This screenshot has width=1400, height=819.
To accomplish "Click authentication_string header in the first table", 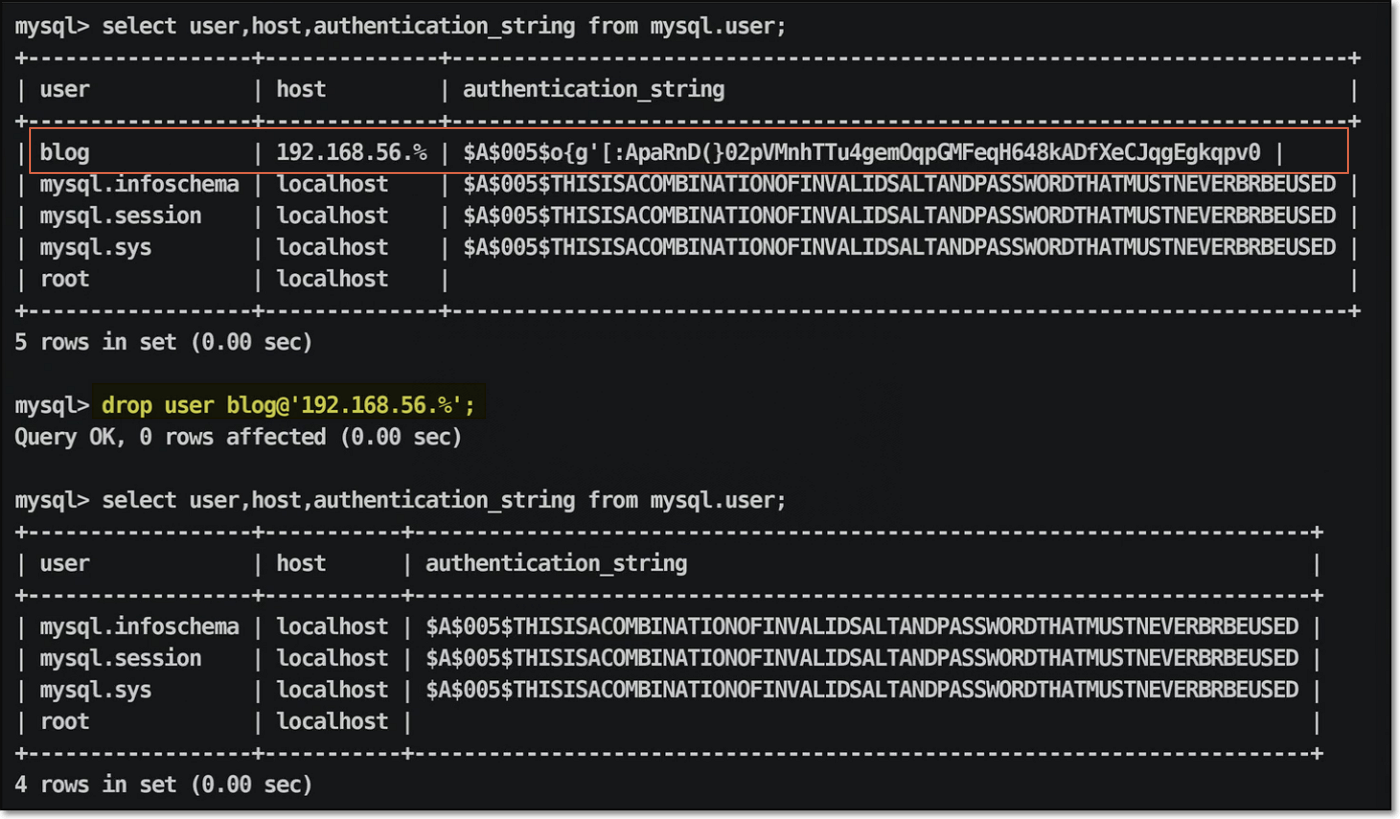I will 593,89.
